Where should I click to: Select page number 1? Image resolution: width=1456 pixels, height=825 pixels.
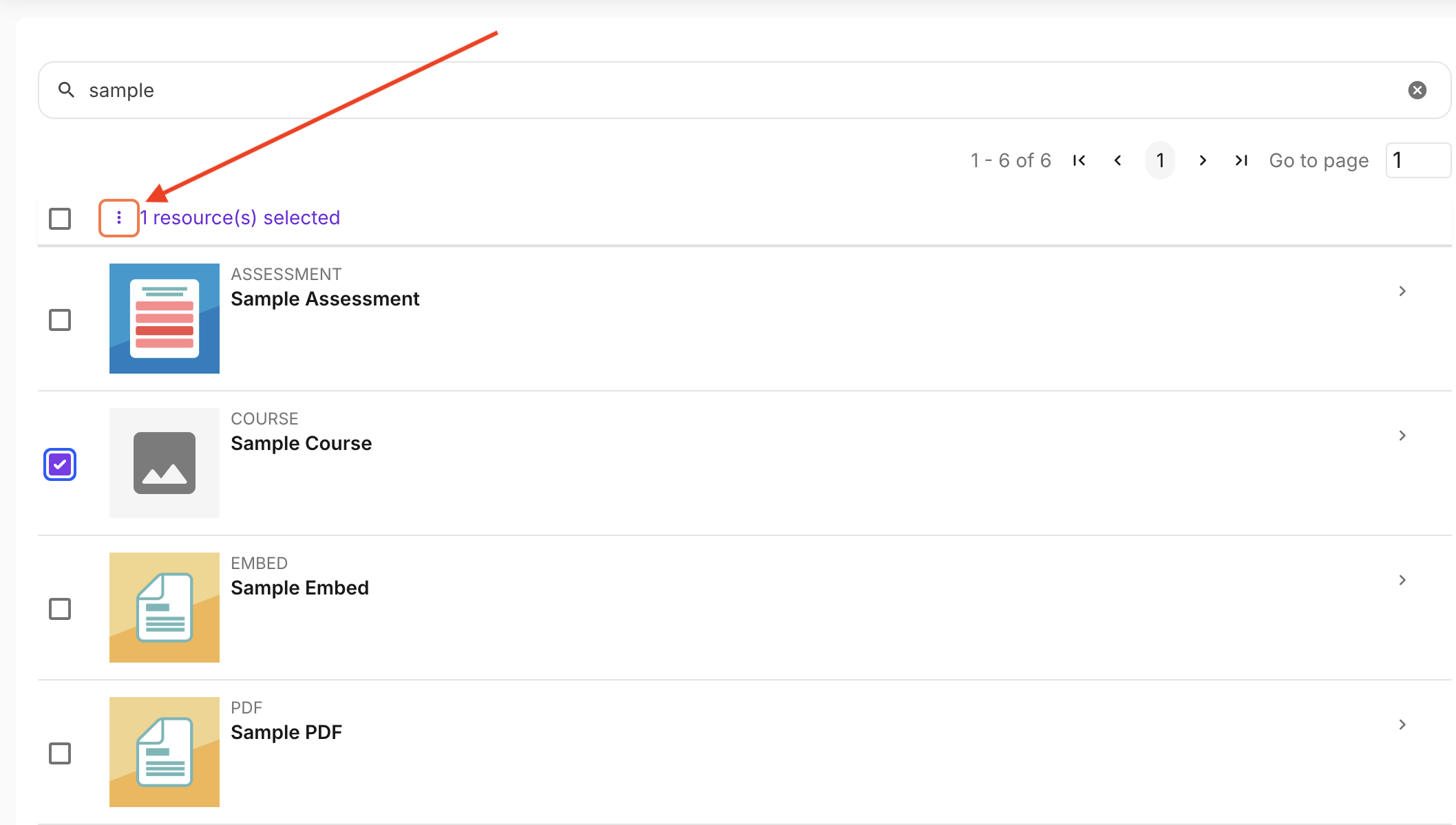[x=1160, y=160]
